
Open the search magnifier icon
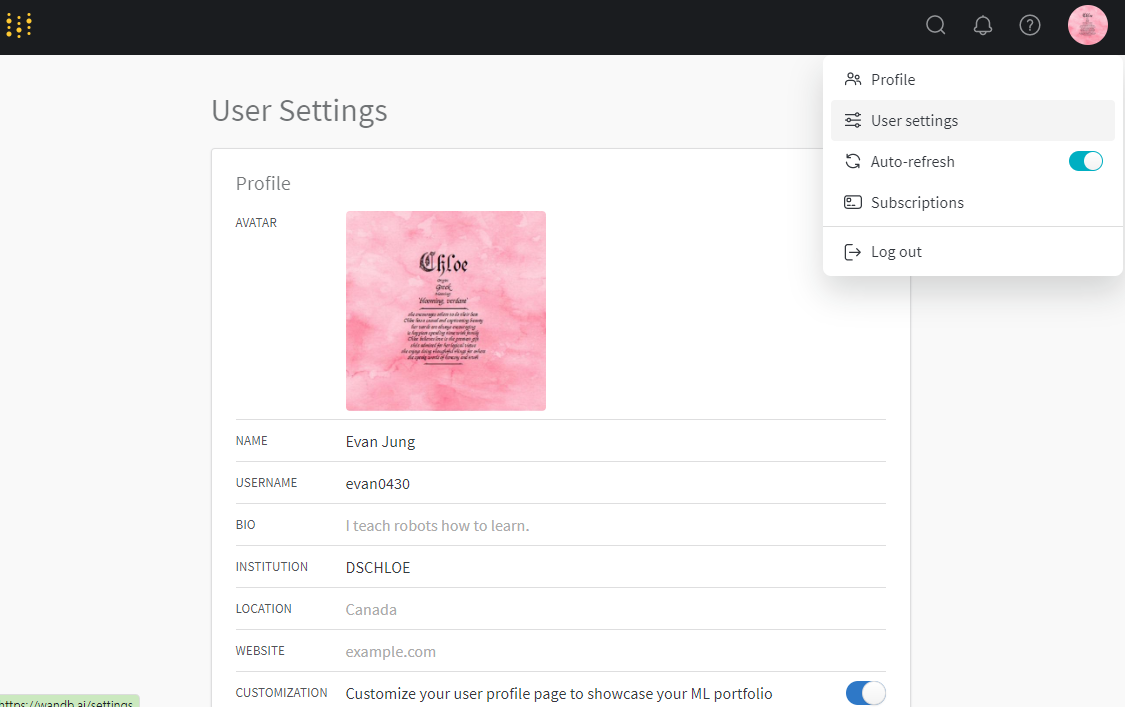coord(936,26)
